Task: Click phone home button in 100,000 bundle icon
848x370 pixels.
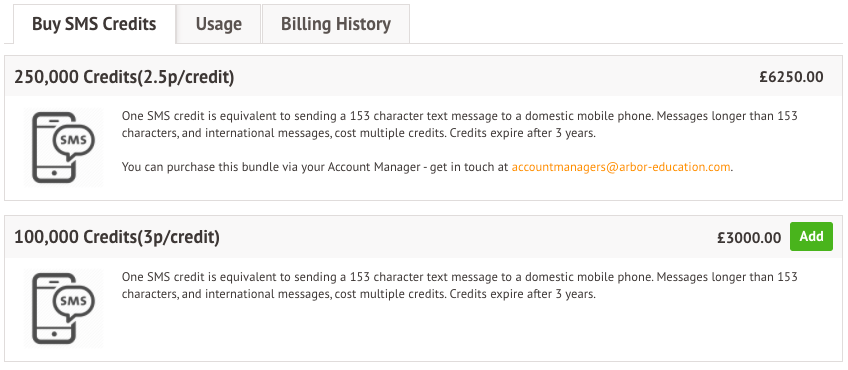Action: [54, 334]
